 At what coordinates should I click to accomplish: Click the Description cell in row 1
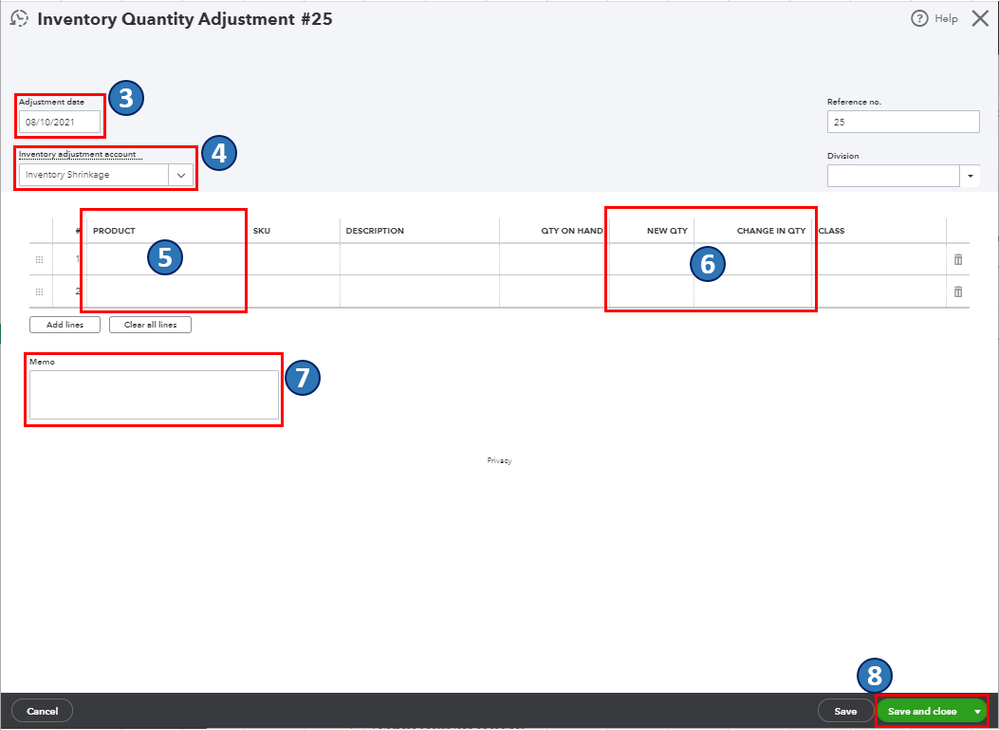click(x=419, y=259)
